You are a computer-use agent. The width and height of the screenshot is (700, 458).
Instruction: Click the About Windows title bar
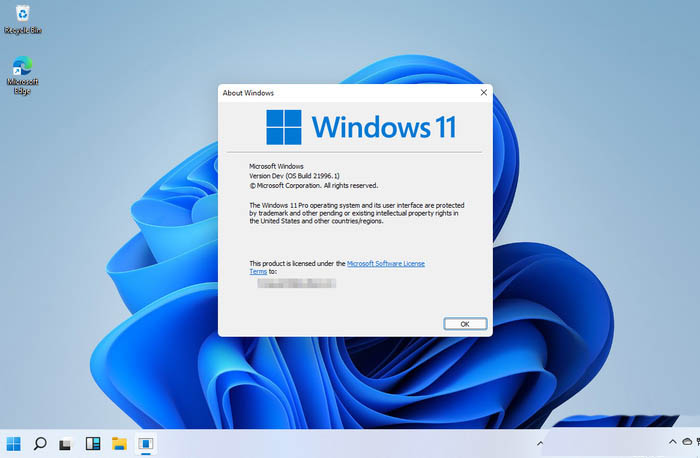(340, 93)
